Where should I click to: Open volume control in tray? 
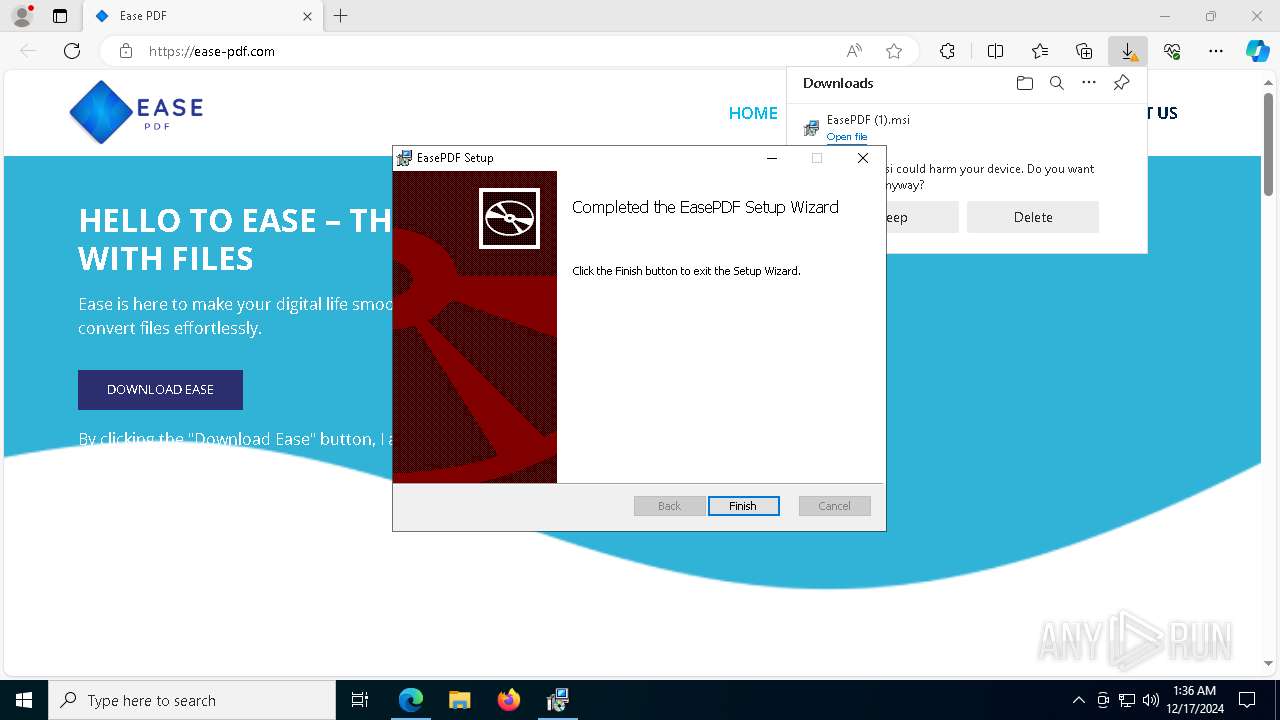click(x=1151, y=700)
